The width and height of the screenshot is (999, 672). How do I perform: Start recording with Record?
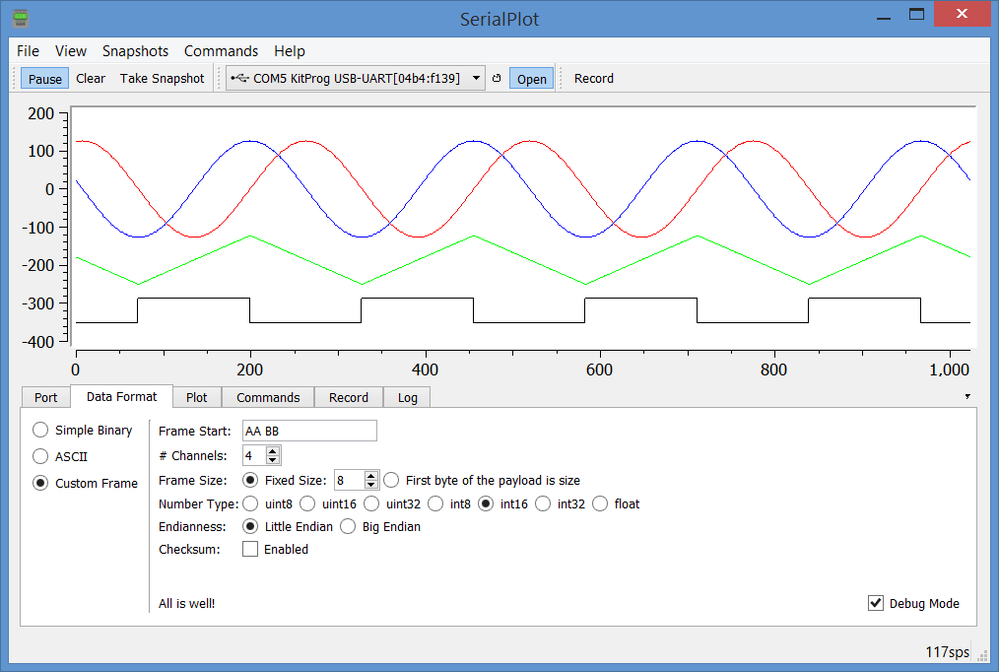(x=593, y=78)
